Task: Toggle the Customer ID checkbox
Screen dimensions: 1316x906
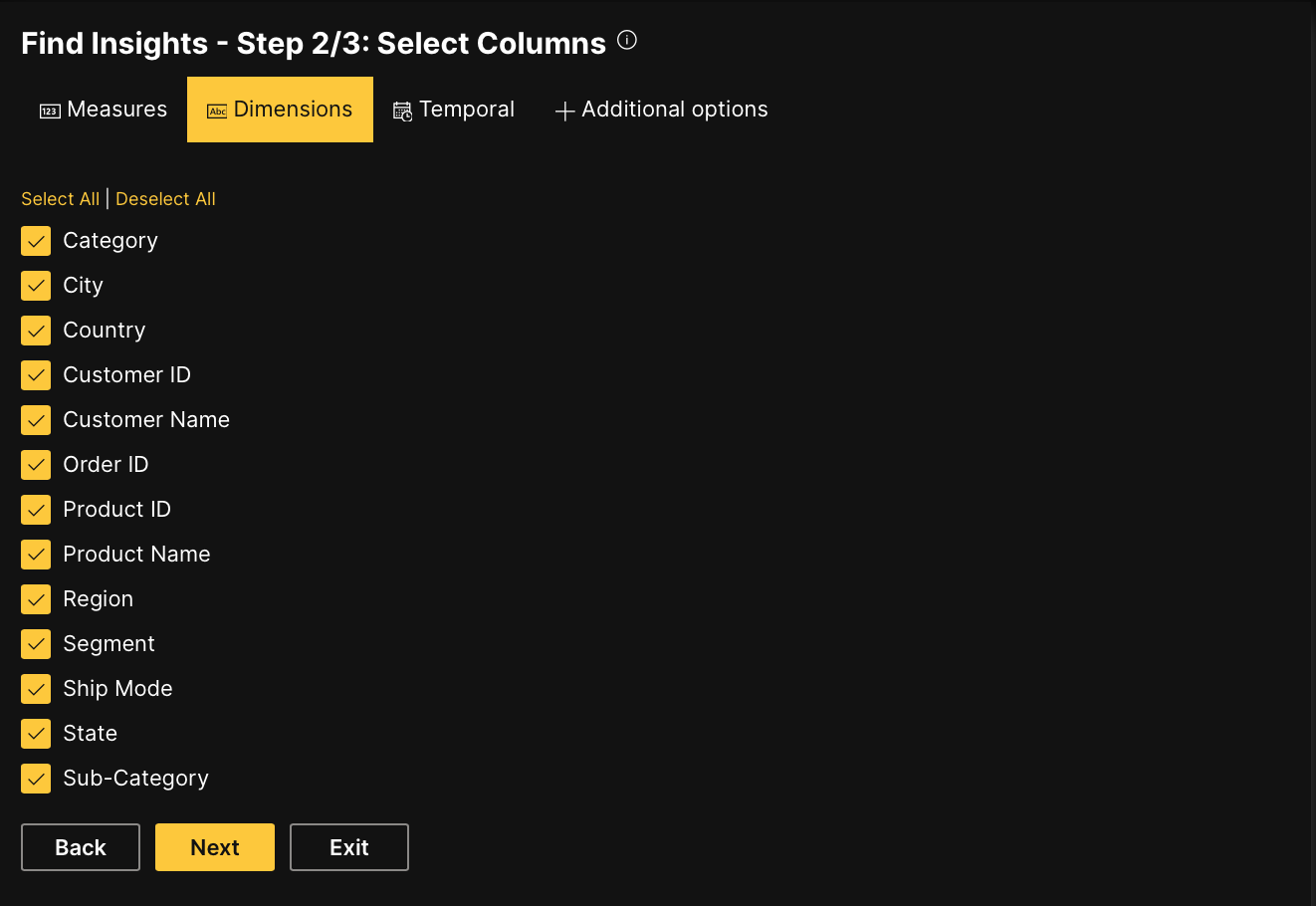Action: click(36, 375)
